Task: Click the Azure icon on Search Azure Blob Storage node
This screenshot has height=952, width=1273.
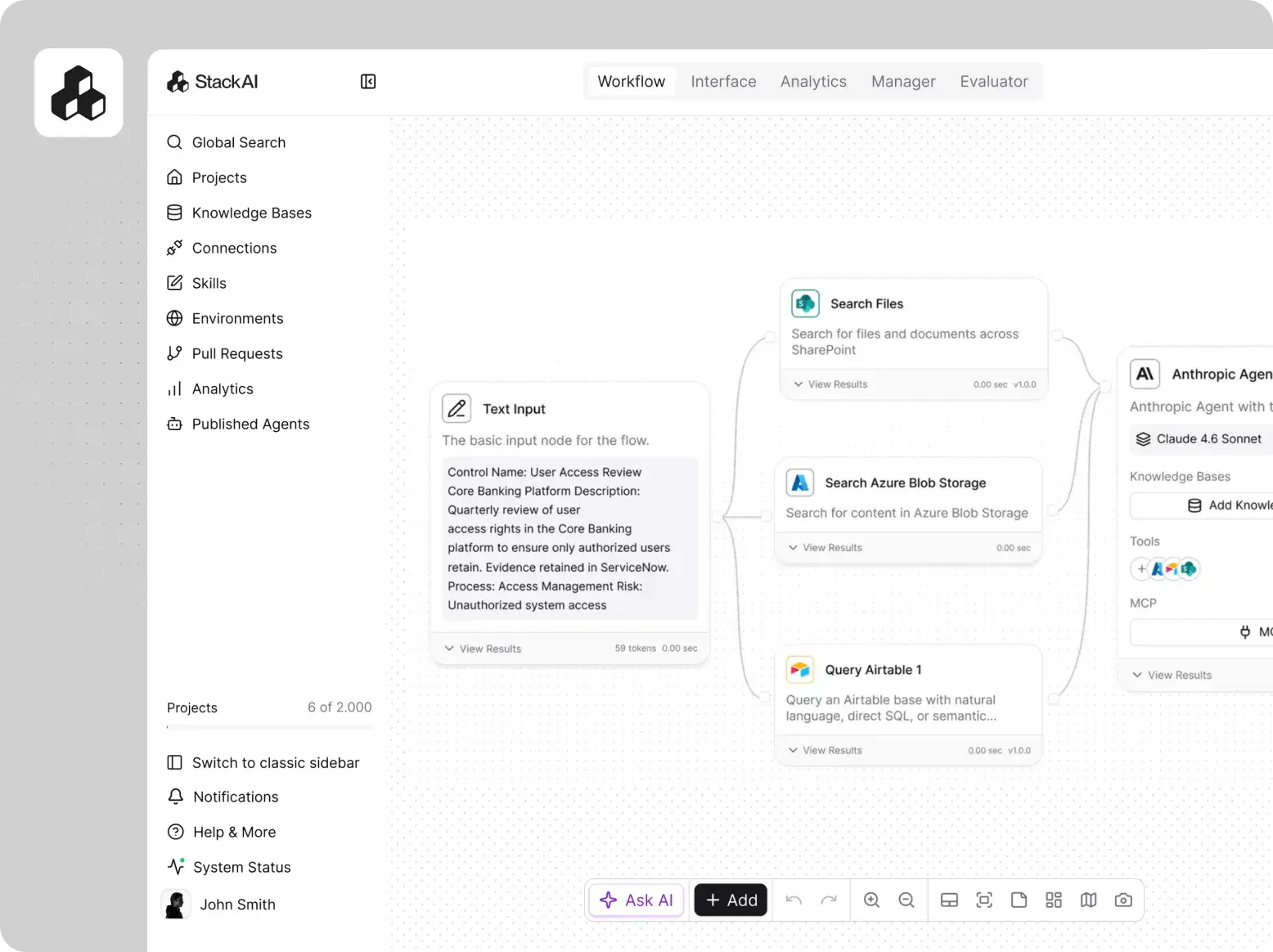Action: [x=800, y=483]
